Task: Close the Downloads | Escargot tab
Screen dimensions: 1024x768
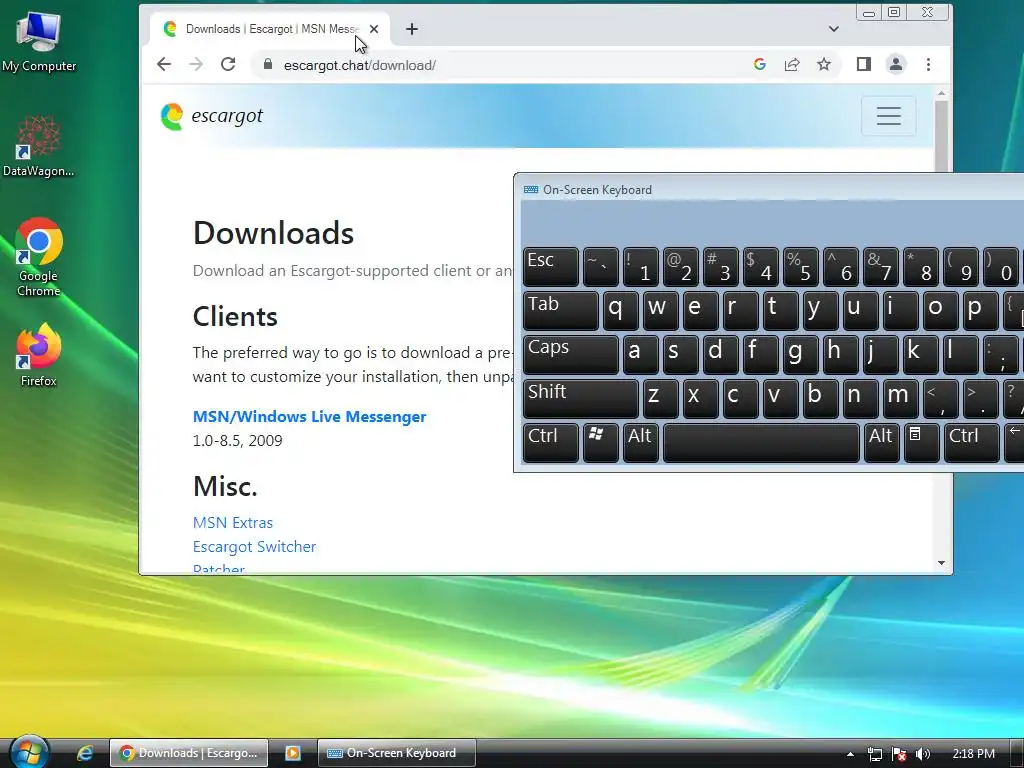Action: 374,29
